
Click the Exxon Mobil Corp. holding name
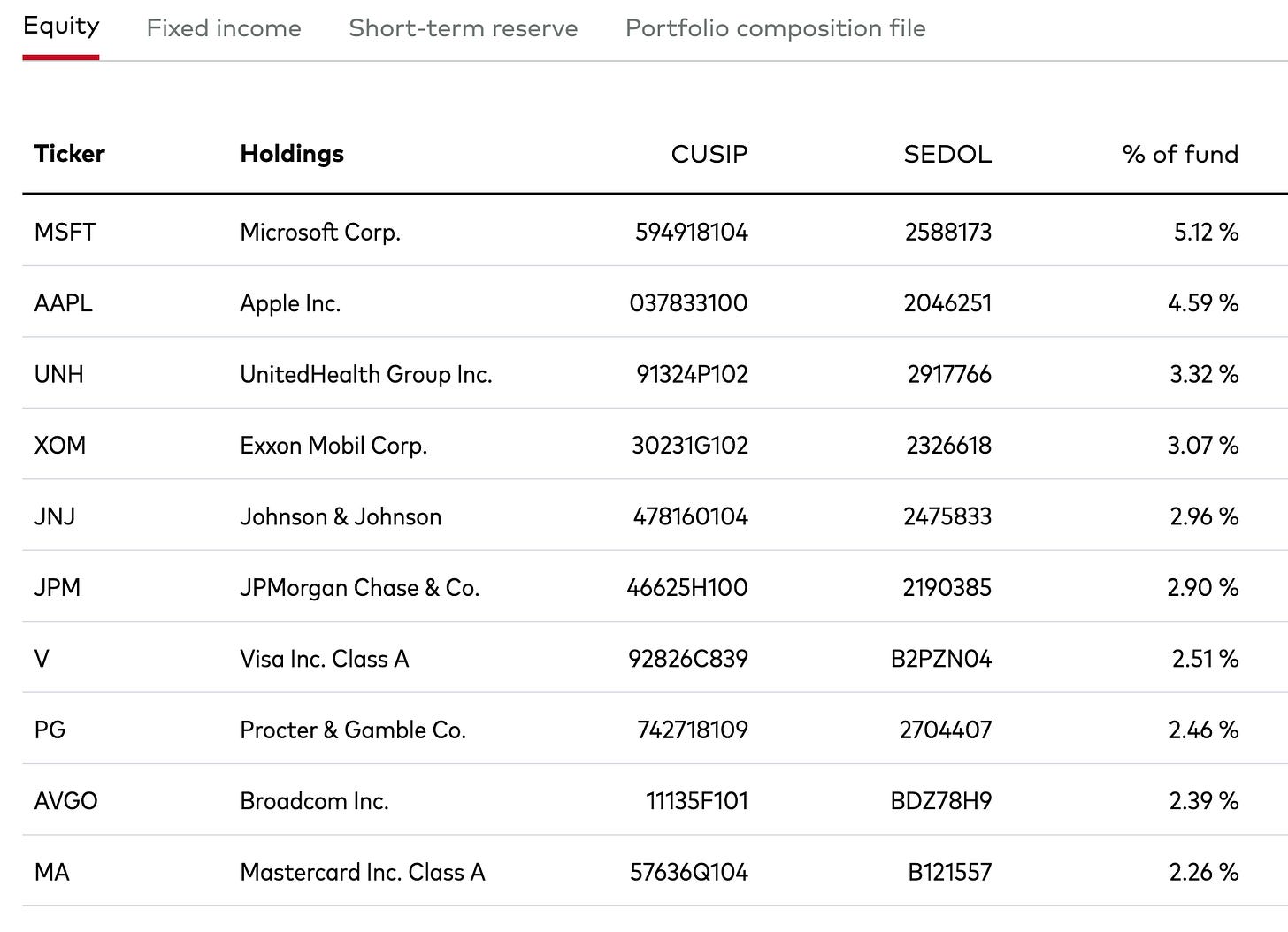(333, 445)
